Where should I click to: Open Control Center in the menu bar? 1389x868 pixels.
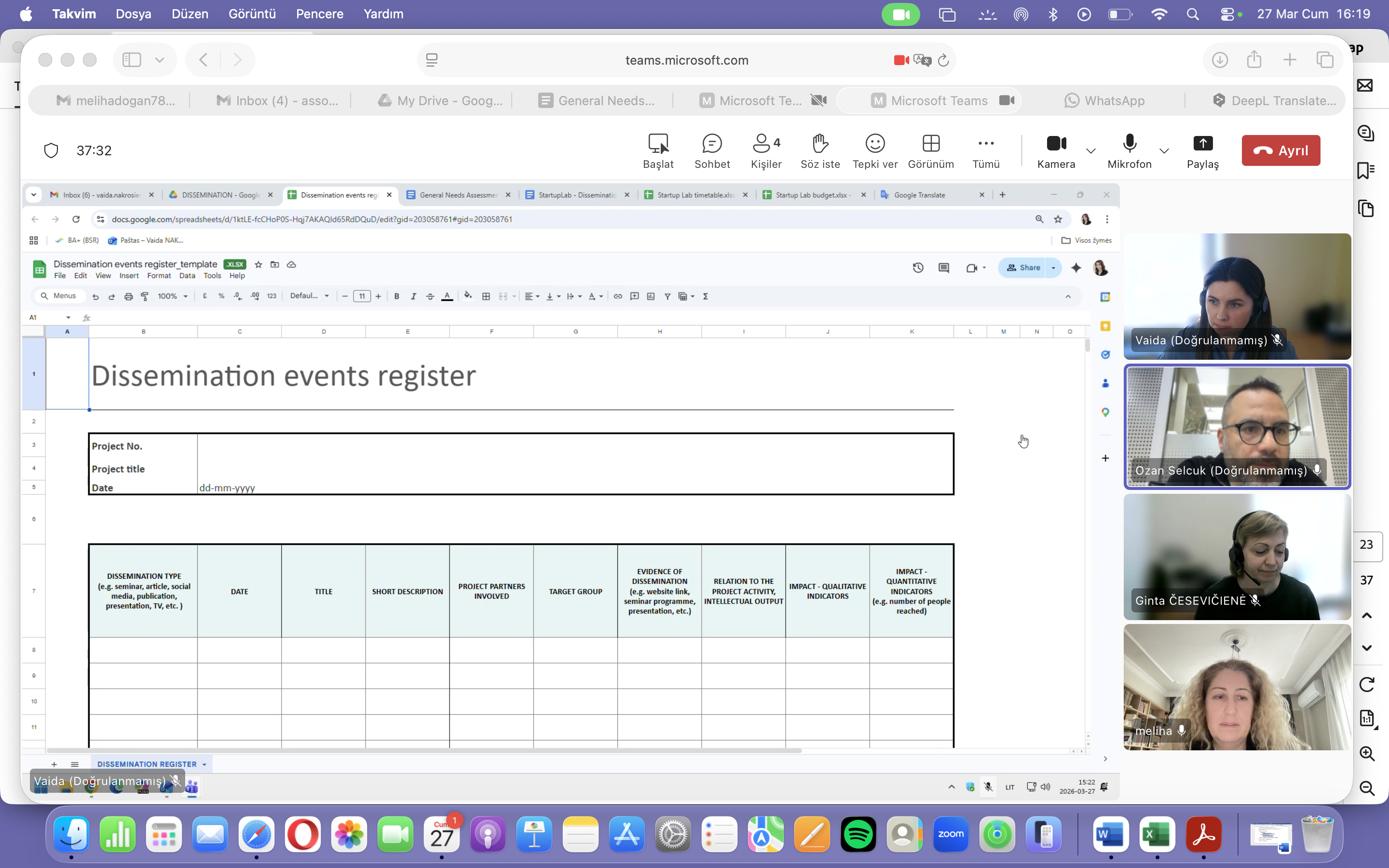coord(1227,14)
